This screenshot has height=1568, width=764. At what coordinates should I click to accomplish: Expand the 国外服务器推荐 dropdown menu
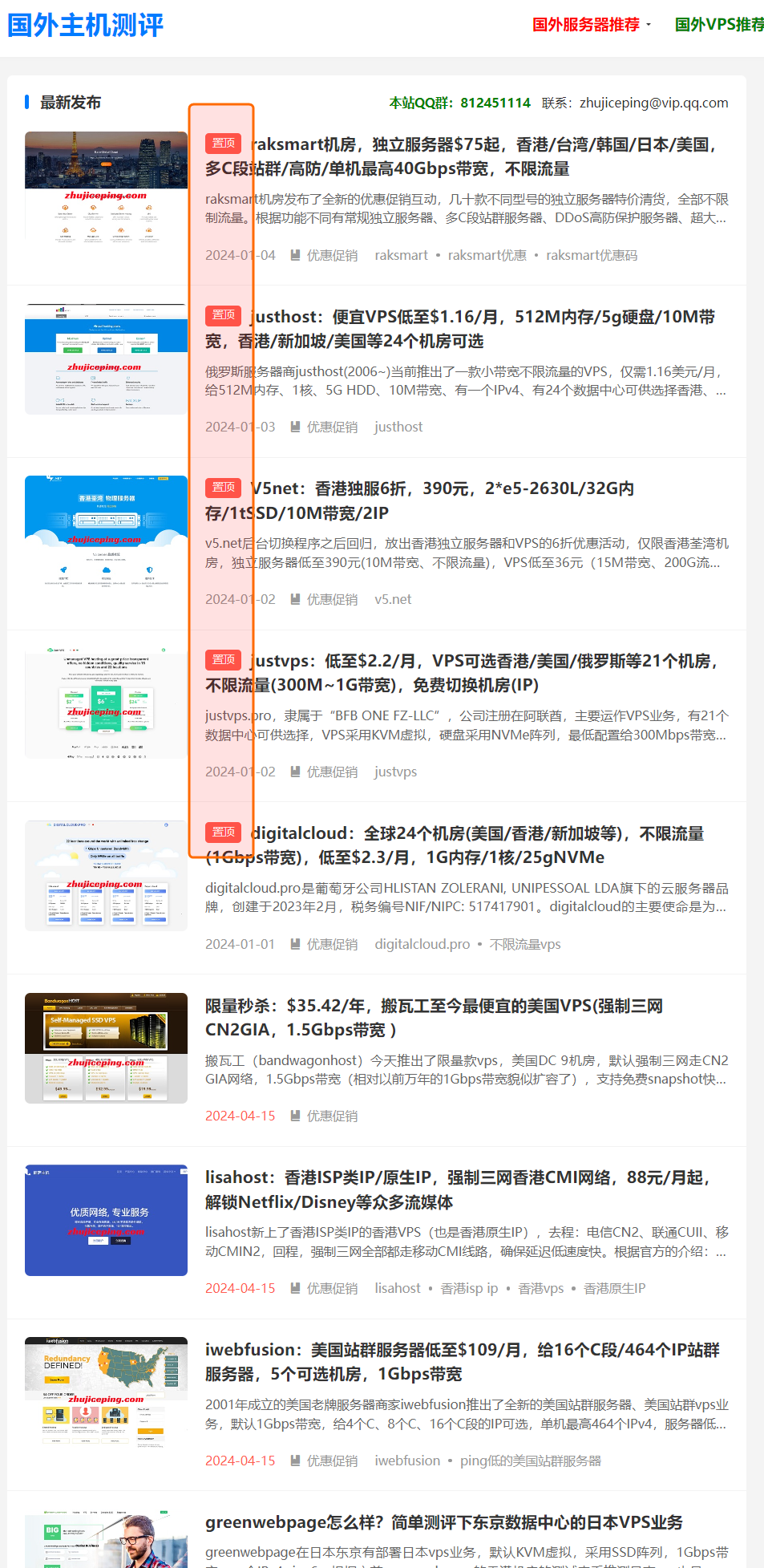pos(591,25)
